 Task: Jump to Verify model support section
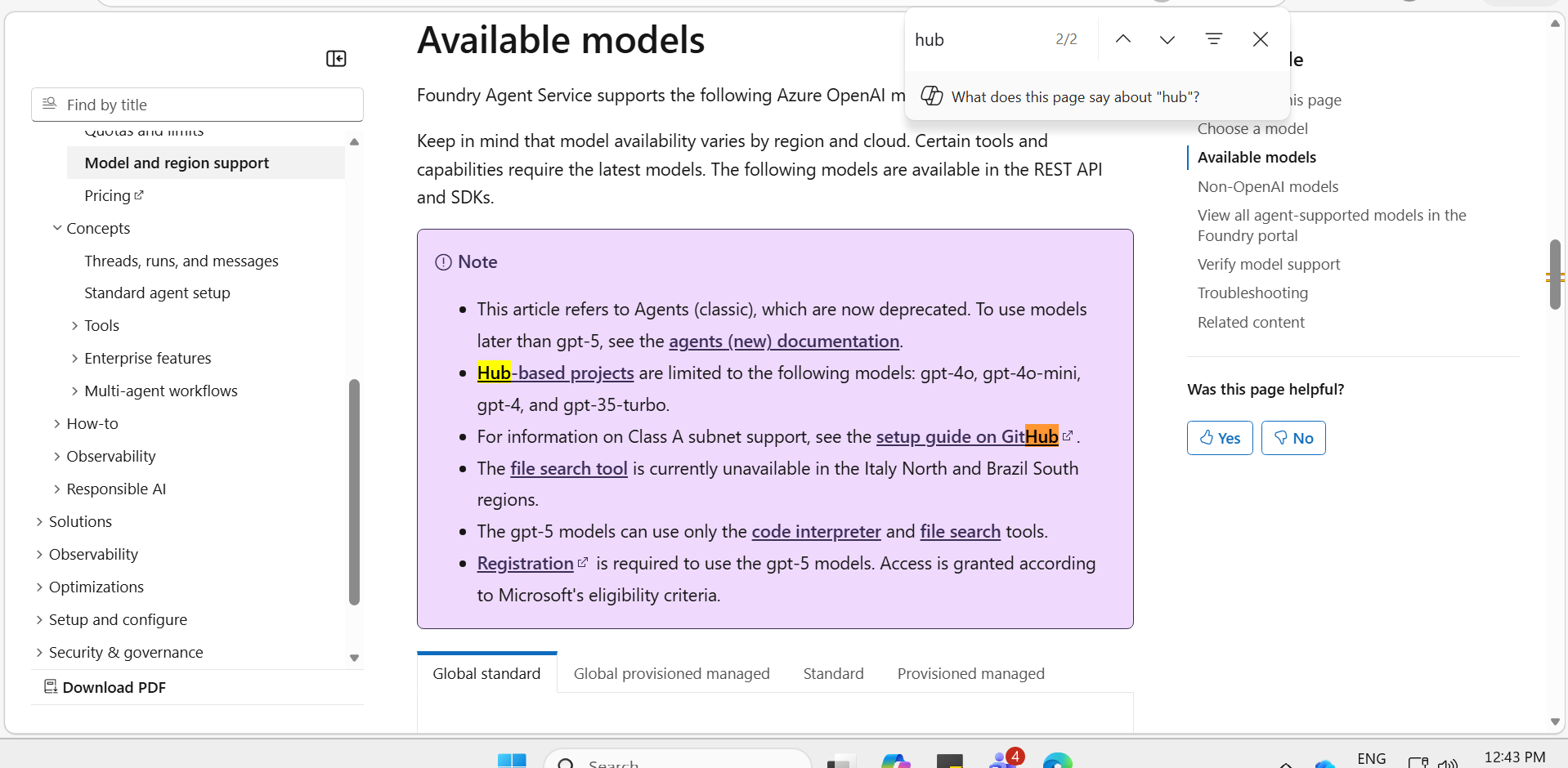1268,264
